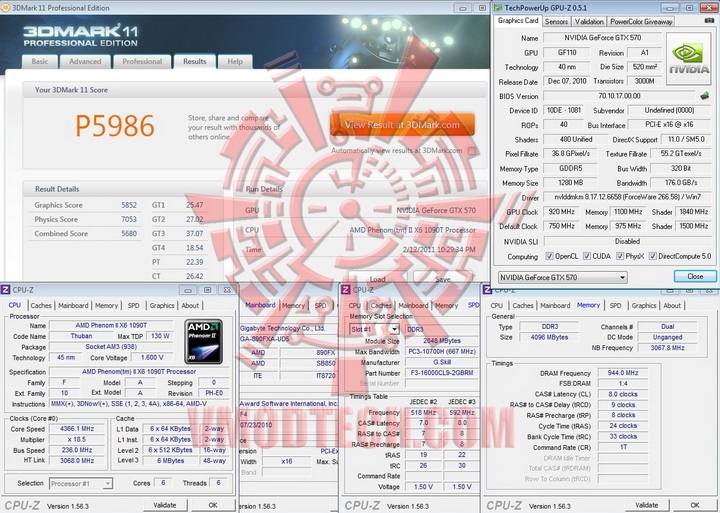The image size is (720, 513).
Task: Click GA-890FXA-UD5 mainboard model text
Action: [265, 339]
